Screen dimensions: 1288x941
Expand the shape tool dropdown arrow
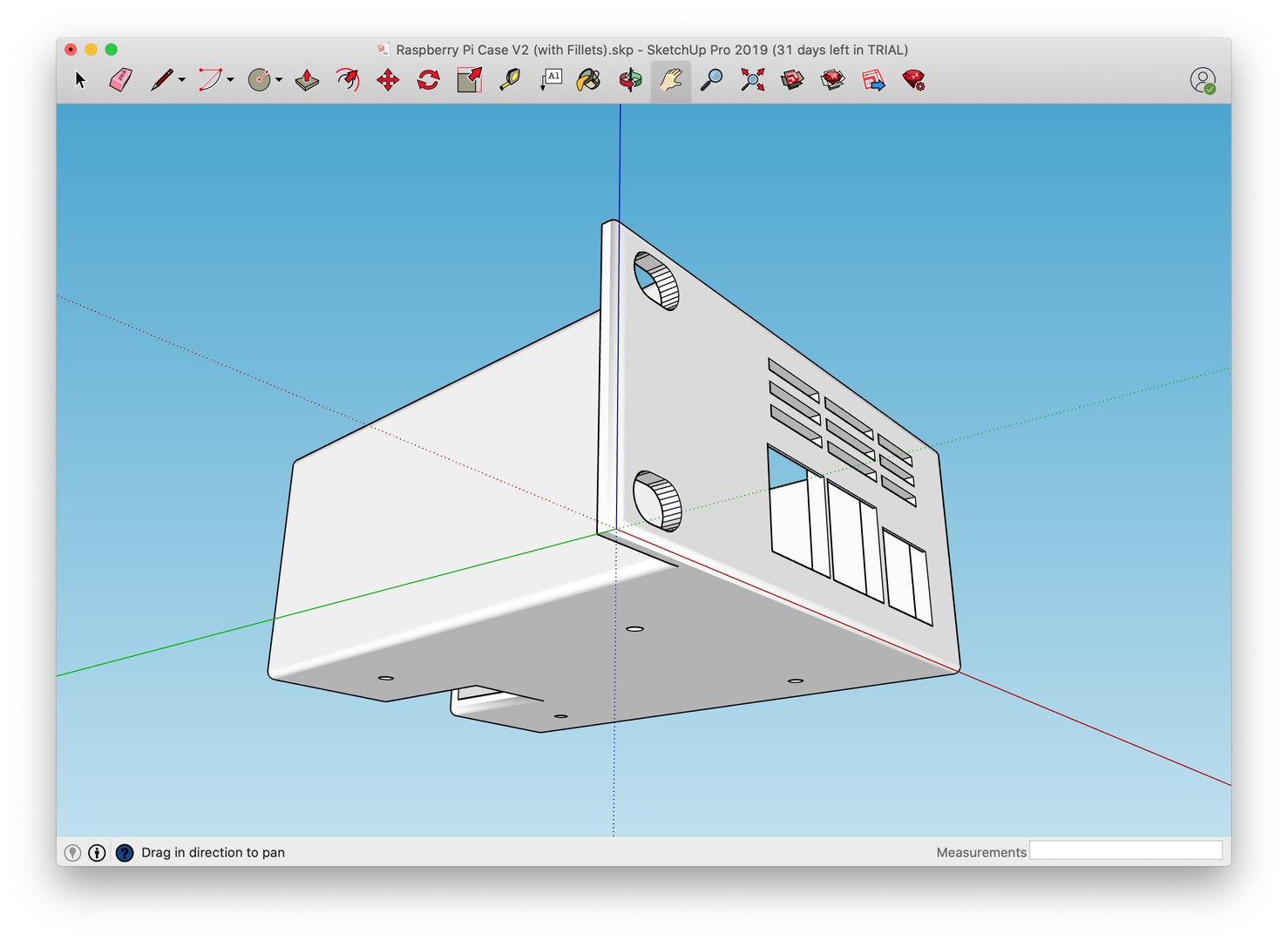click(x=279, y=80)
